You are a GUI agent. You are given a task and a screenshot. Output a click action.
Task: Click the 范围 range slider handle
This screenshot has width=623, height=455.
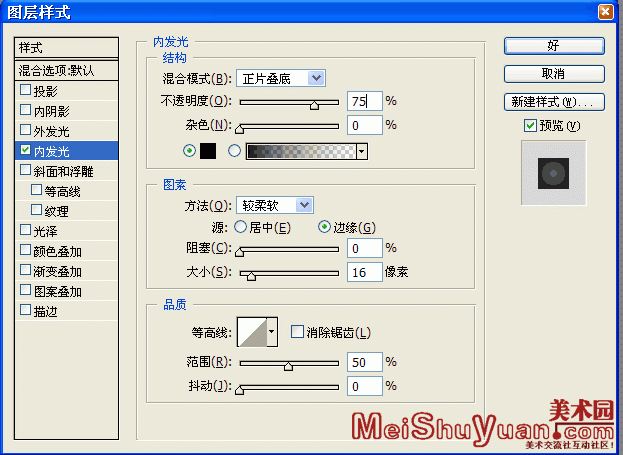pyautogui.click(x=288, y=366)
